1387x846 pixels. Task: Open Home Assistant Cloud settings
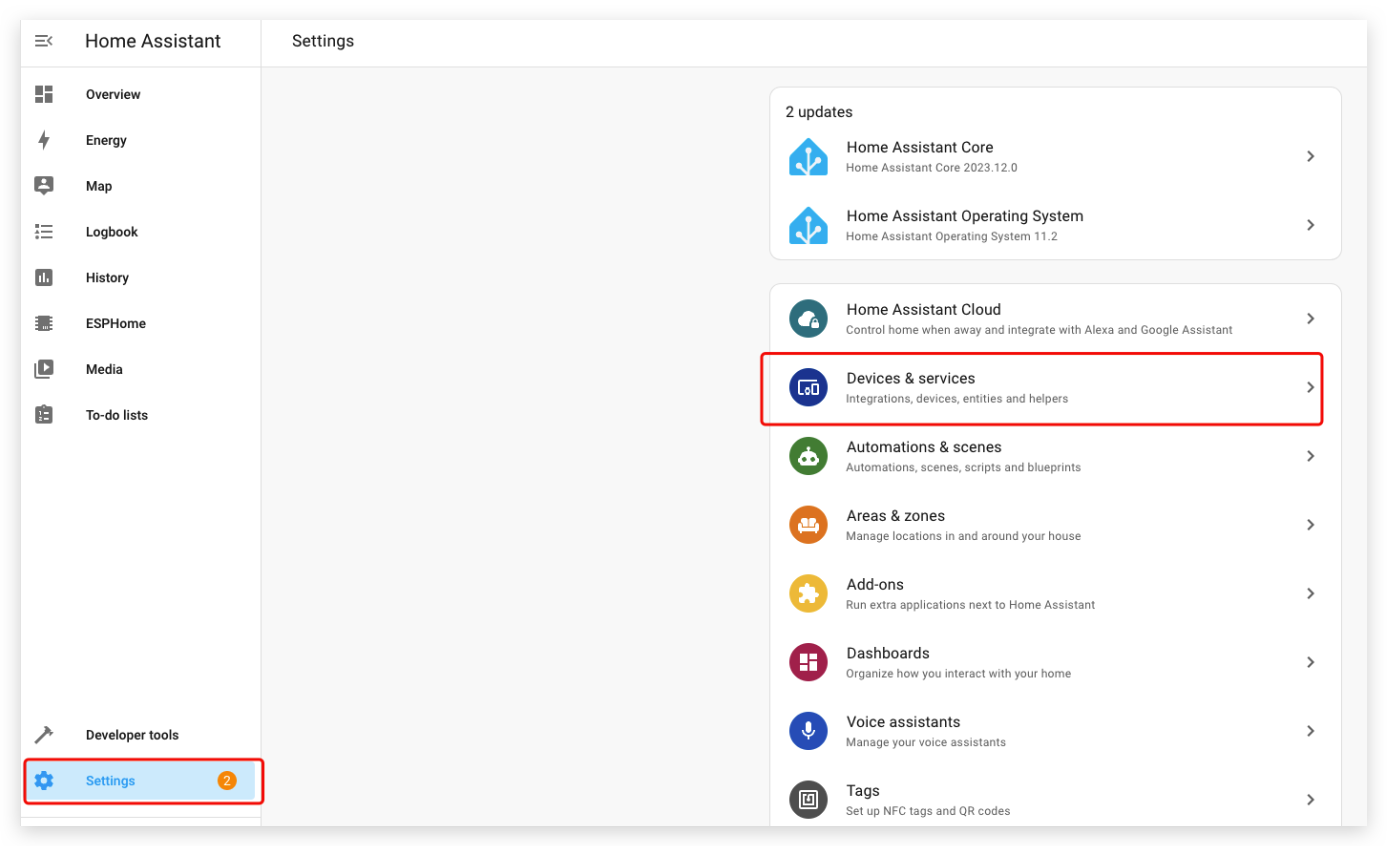[1055, 319]
